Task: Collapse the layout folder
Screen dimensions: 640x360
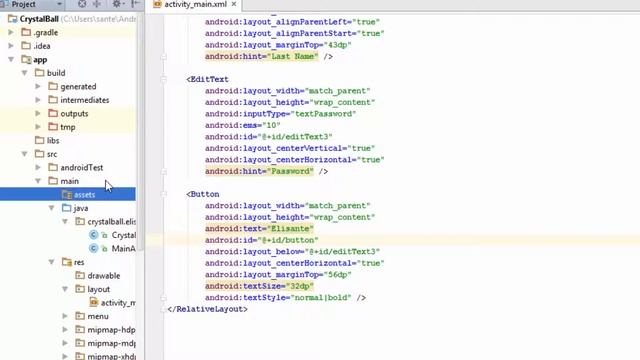Action: pos(65,289)
